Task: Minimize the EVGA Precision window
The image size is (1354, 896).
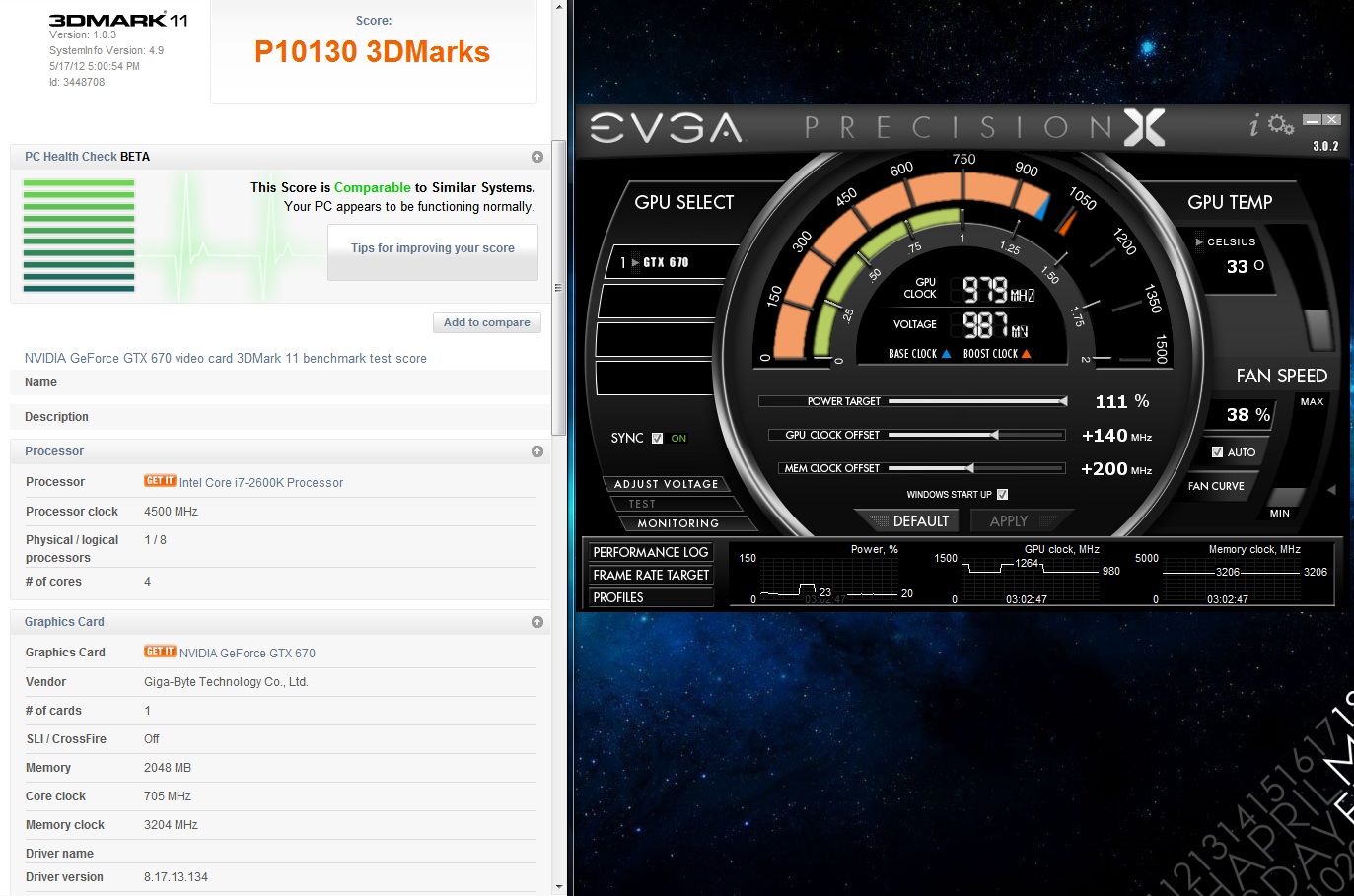Action: (x=1312, y=120)
